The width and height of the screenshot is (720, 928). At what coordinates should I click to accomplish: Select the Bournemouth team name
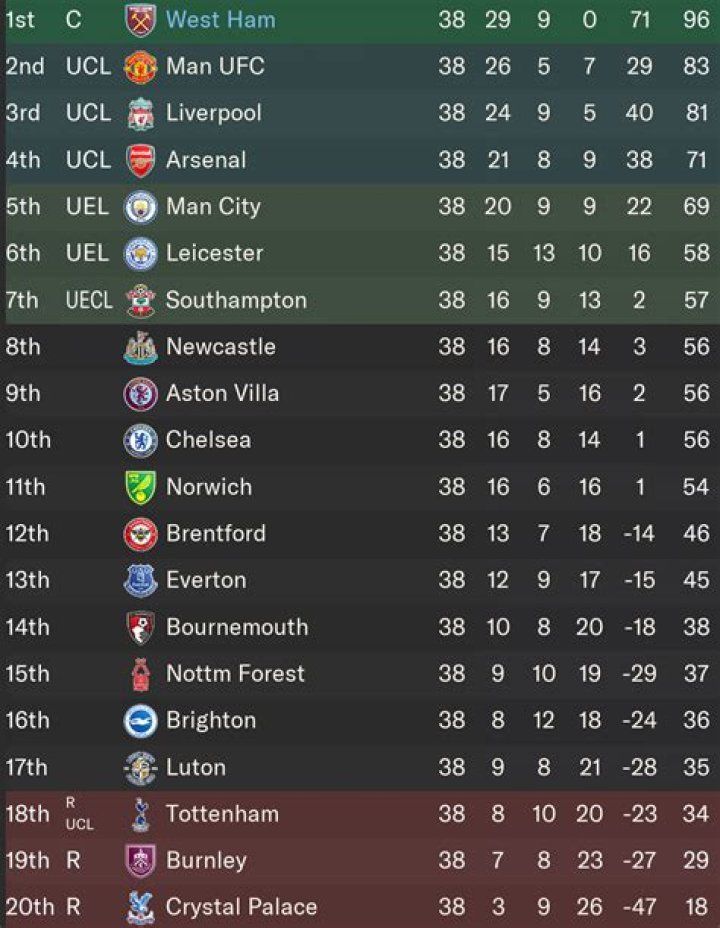pos(237,627)
